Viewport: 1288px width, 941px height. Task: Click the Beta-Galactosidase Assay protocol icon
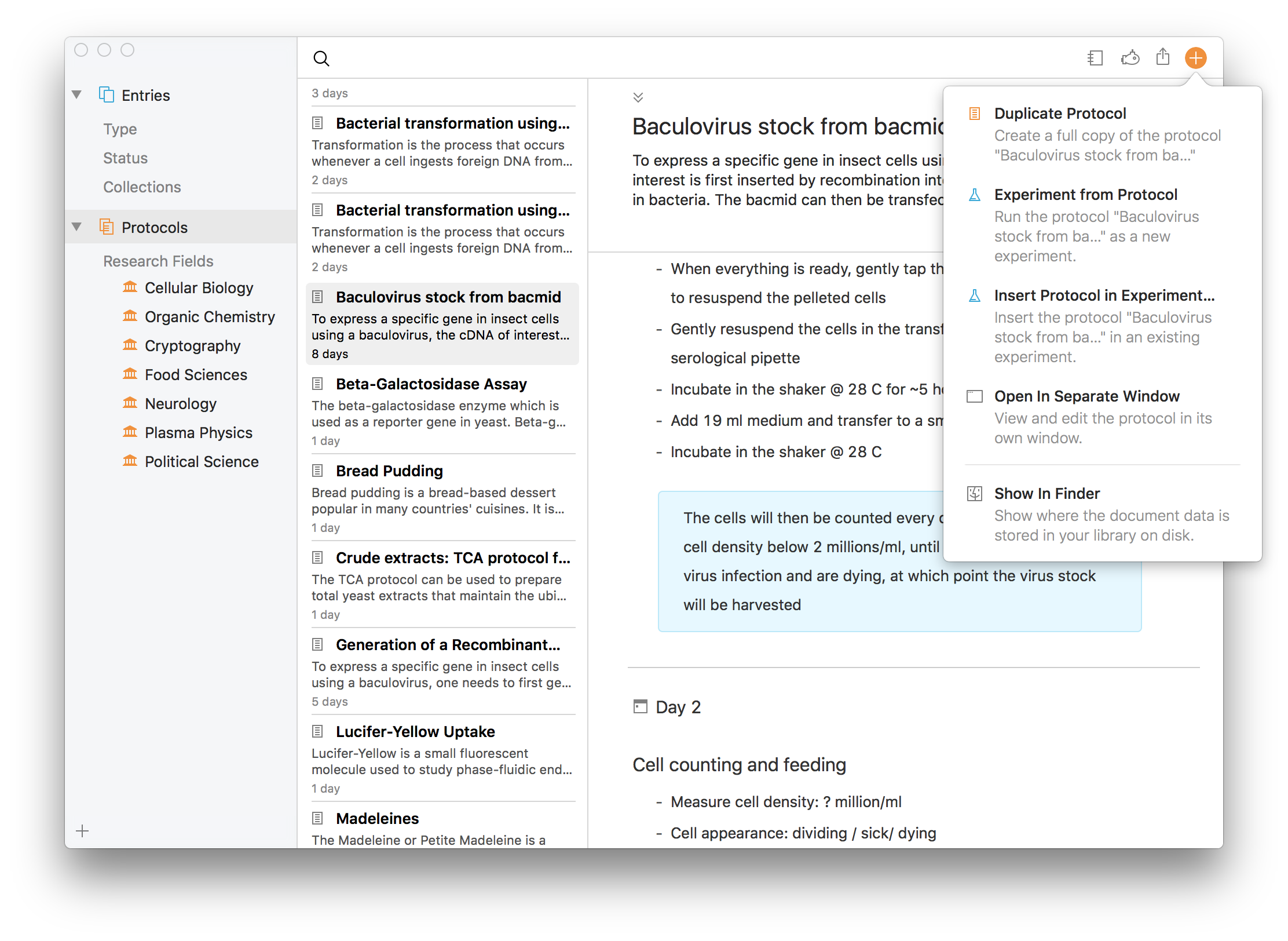coord(317,384)
